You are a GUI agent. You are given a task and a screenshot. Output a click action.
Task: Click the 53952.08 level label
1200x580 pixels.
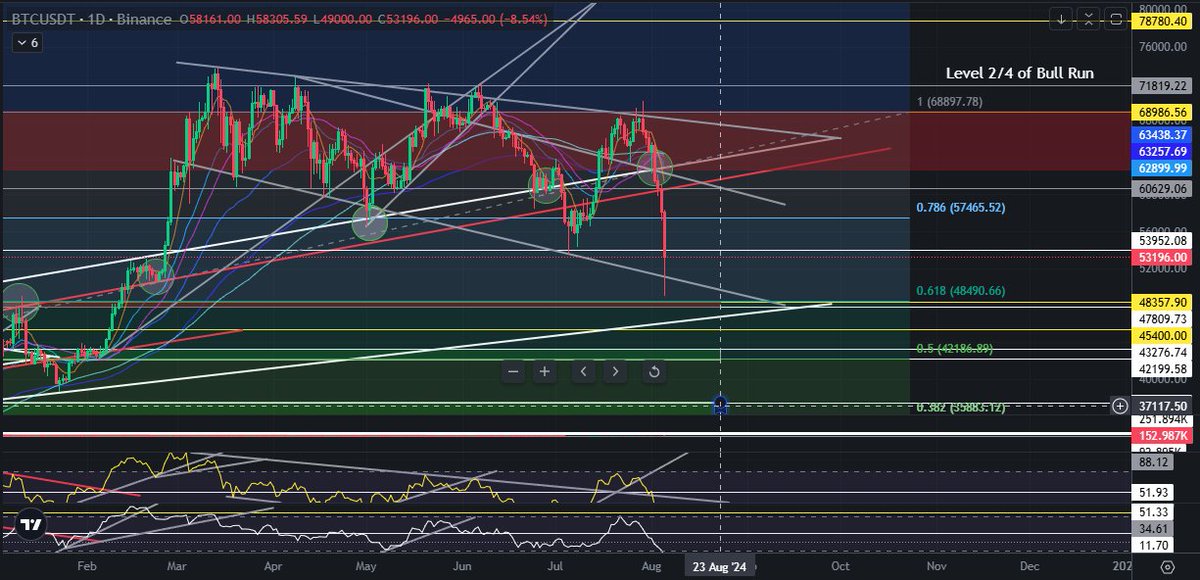click(1160, 241)
